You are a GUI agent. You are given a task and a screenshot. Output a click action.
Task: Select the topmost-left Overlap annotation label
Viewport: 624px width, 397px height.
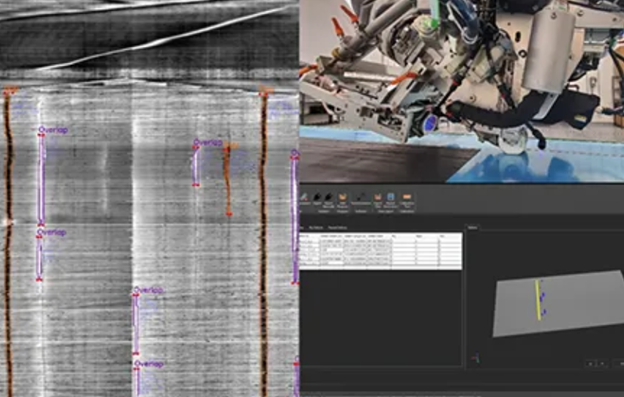(x=53, y=130)
